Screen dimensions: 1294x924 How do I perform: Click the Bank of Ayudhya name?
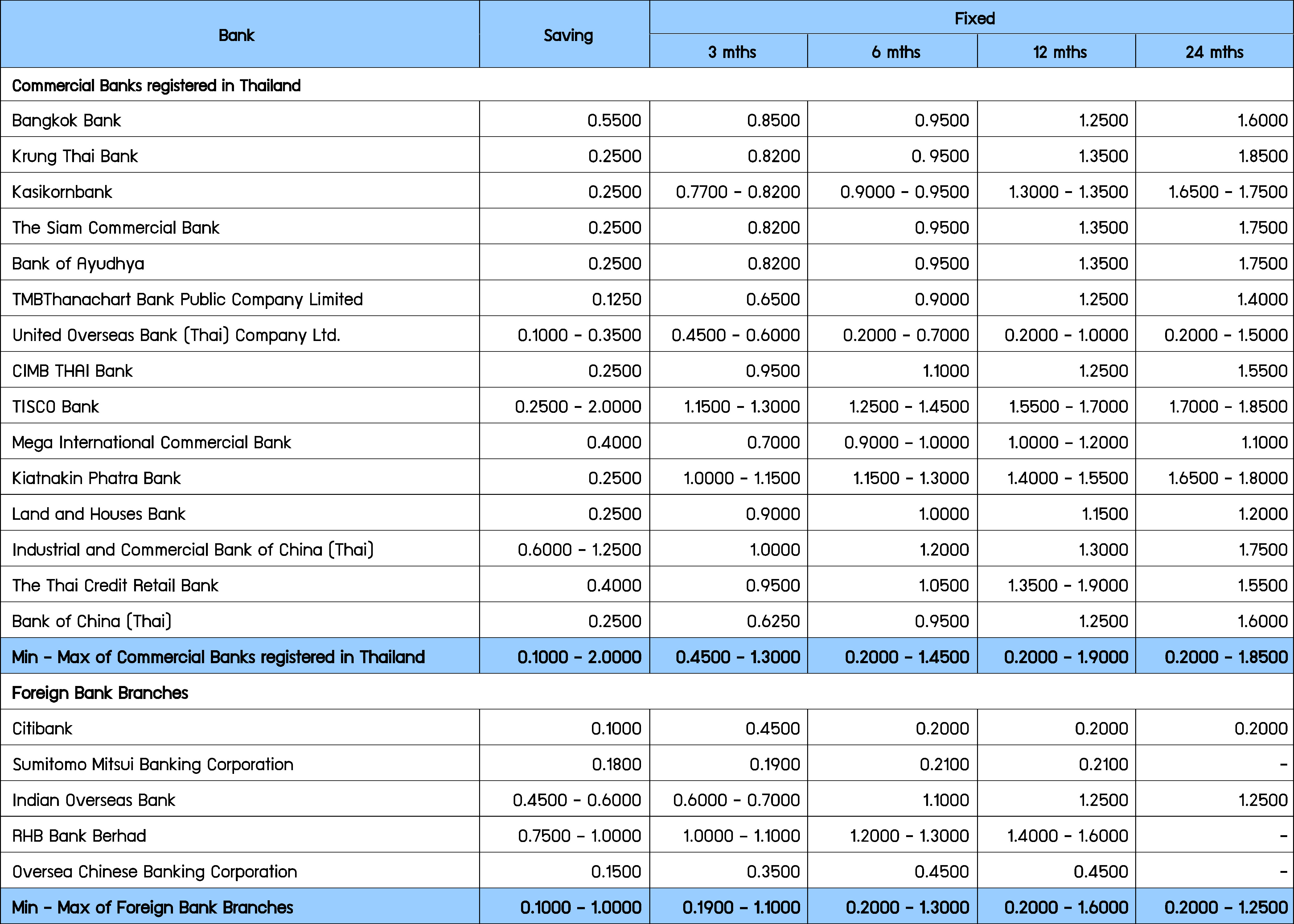point(78,263)
